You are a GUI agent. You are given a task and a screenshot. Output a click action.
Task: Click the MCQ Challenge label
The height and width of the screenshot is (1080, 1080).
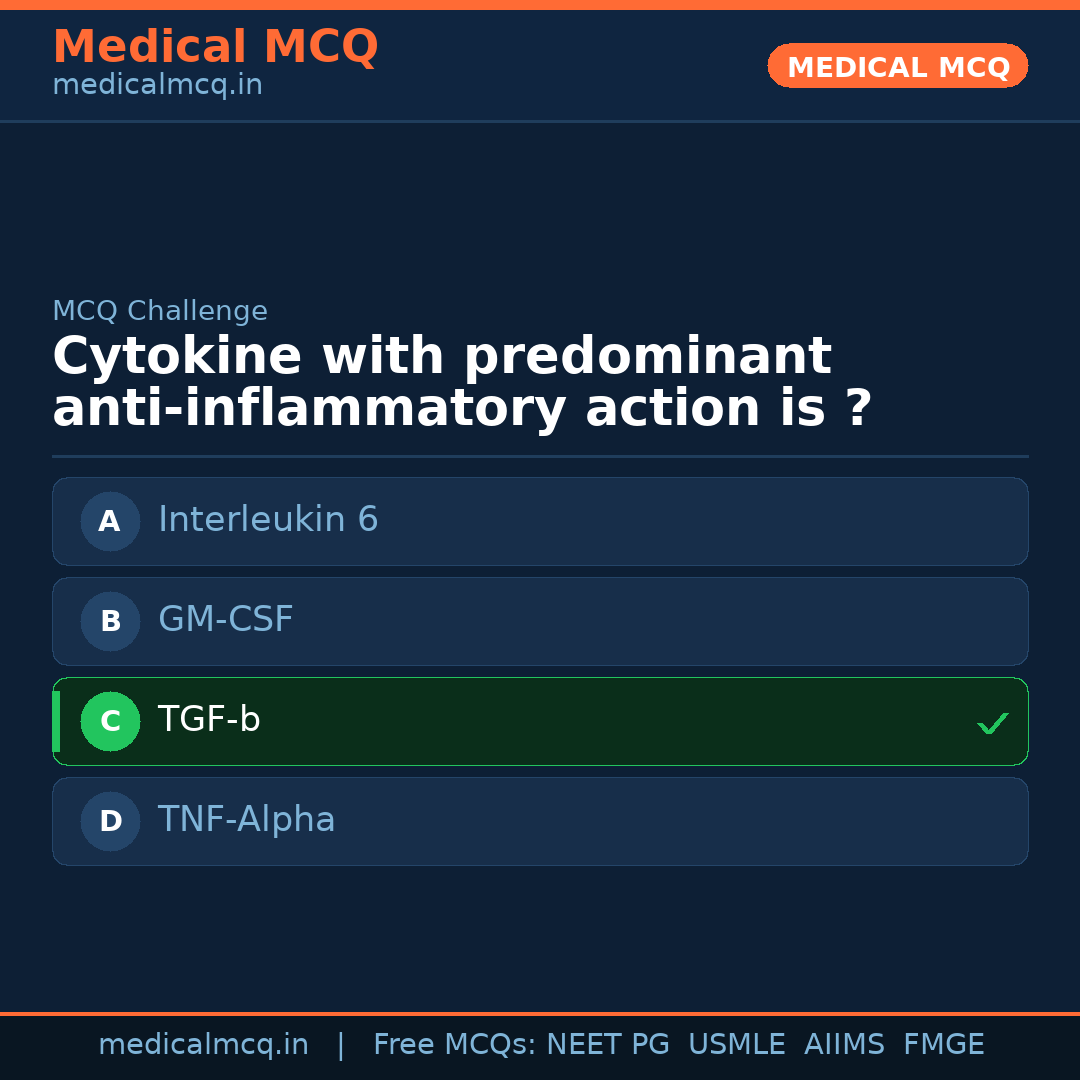click(160, 312)
